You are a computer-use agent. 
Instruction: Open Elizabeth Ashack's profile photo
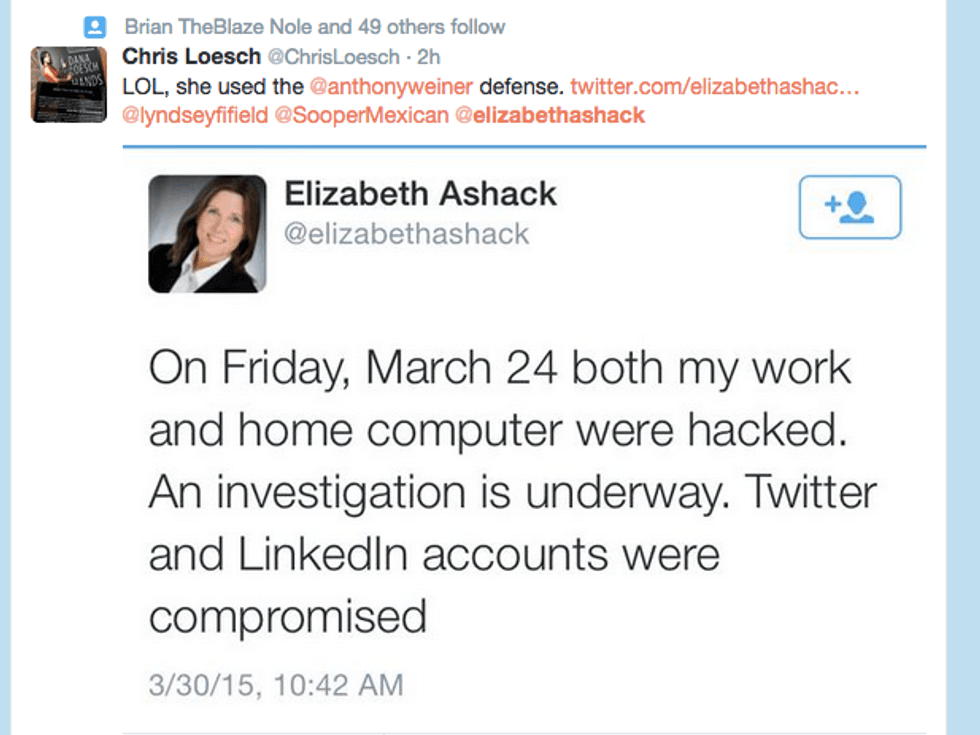click(x=207, y=233)
